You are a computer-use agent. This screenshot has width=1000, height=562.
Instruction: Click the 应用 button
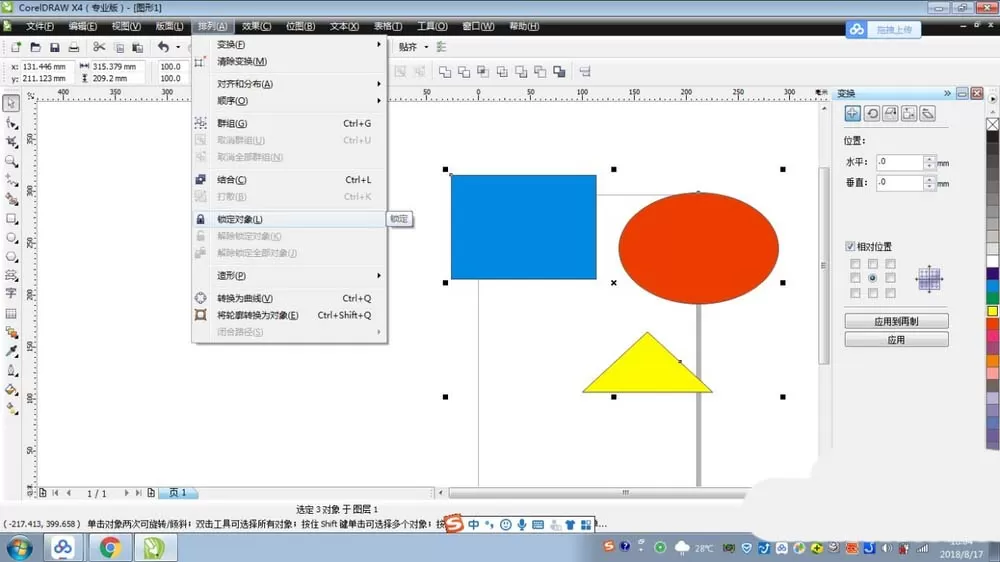(x=896, y=339)
